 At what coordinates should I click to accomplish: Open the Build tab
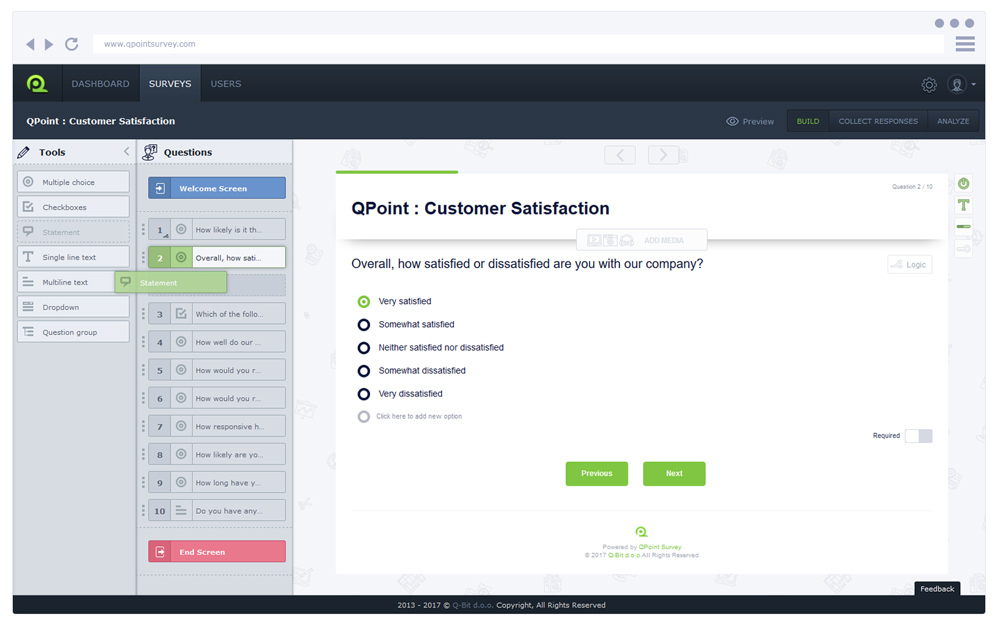[807, 121]
